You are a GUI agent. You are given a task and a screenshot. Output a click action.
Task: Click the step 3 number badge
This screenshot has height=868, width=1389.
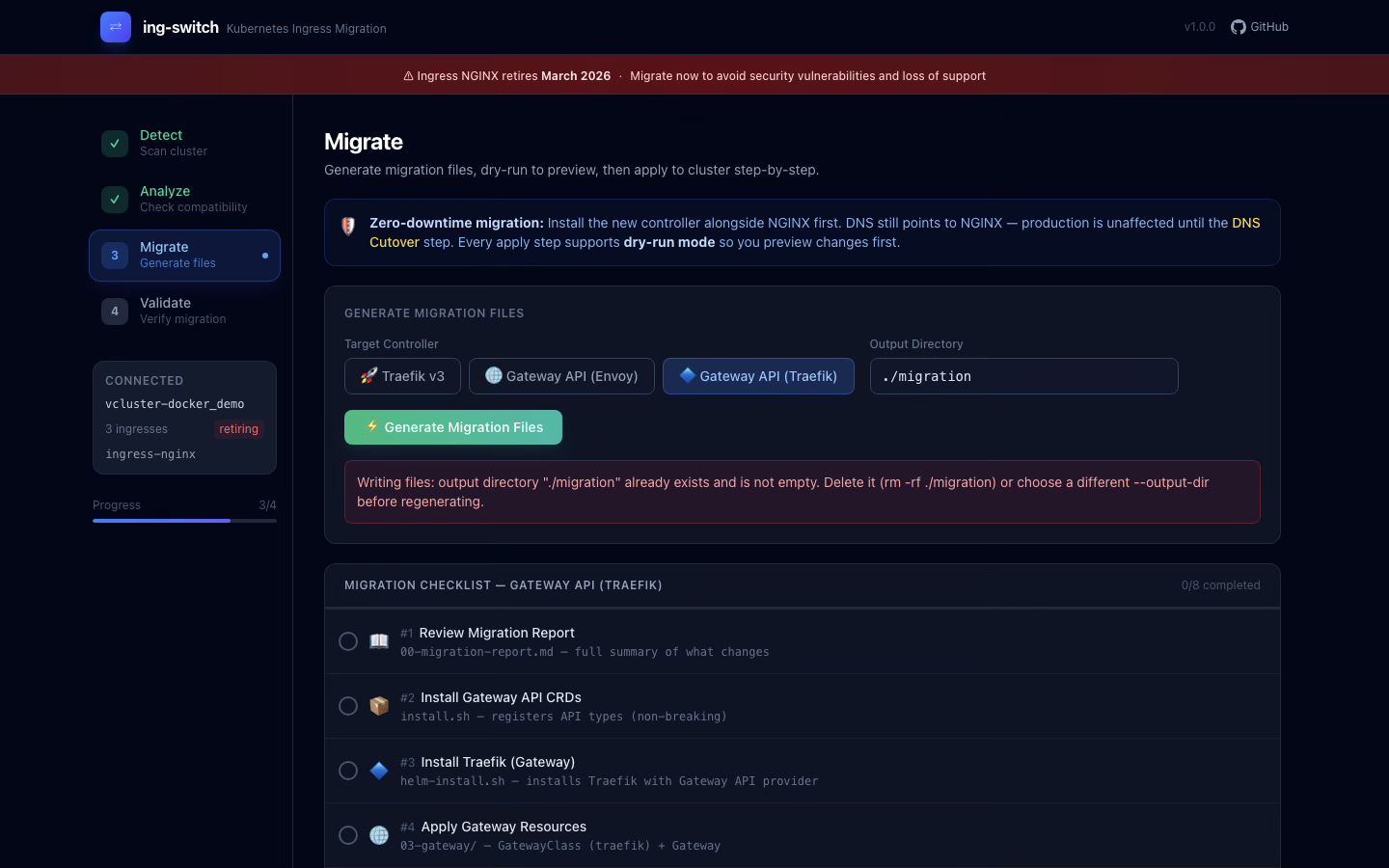(115, 256)
